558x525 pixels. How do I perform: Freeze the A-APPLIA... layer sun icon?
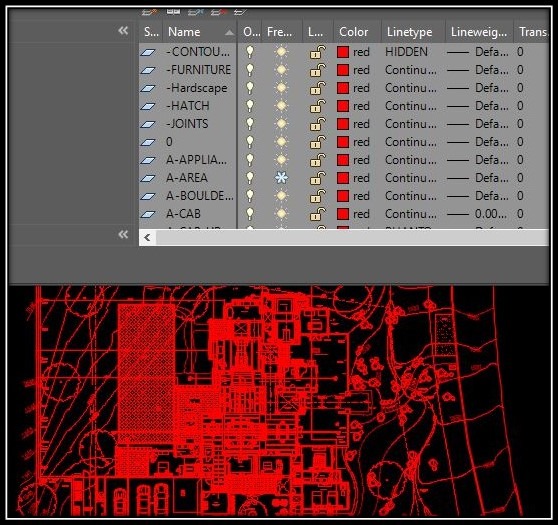281,160
